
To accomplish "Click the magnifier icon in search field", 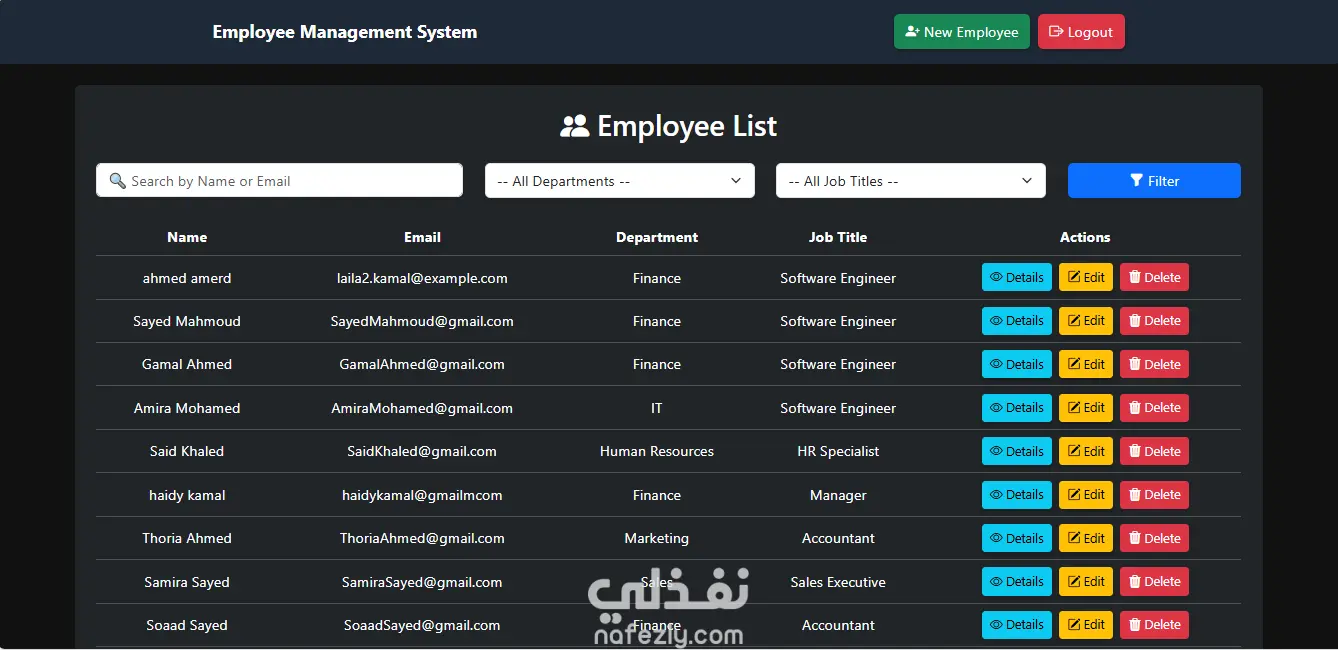I will [117, 181].
